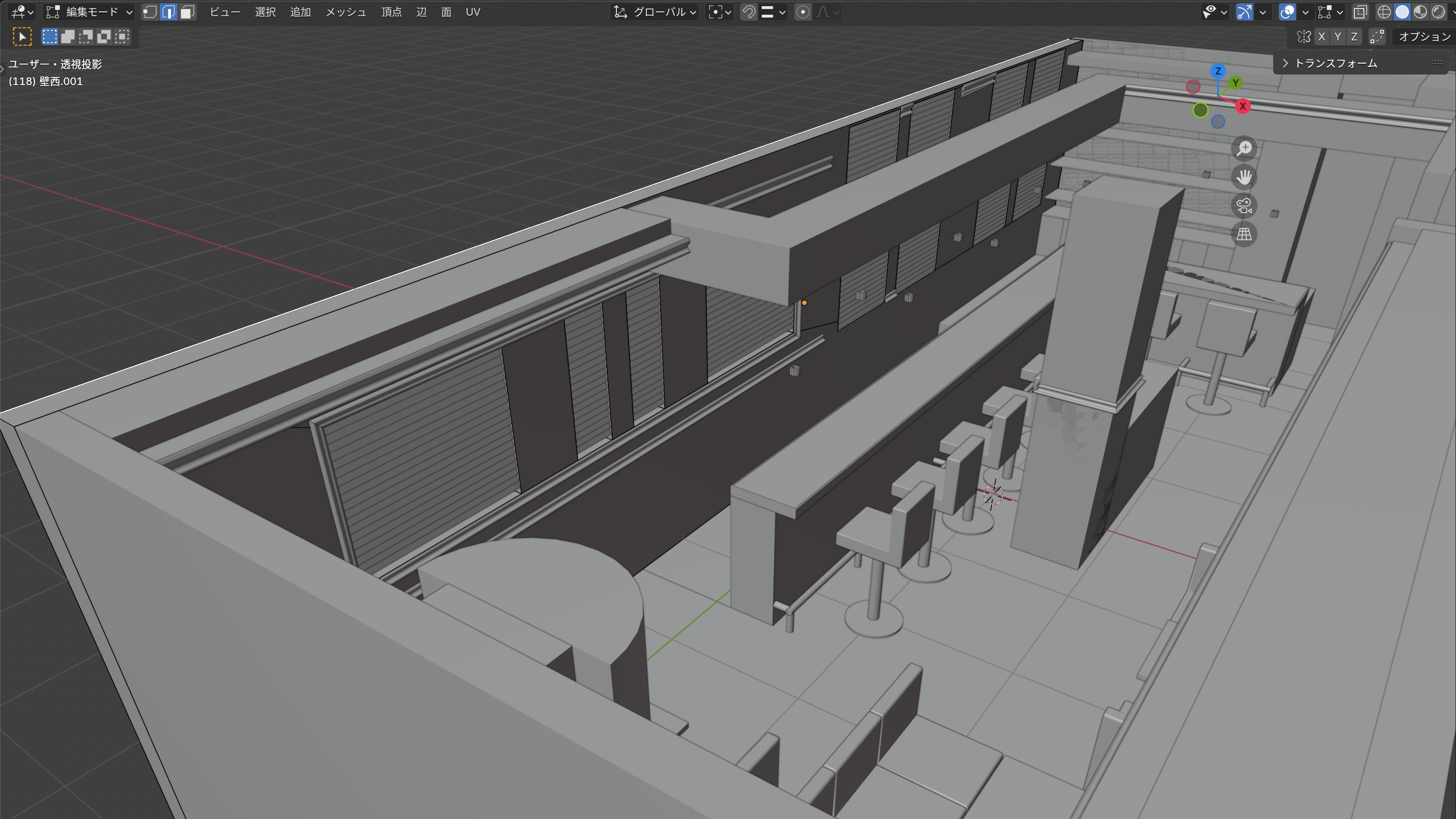Click the X axis on navigation gizmo
1456x819 pixels.
click(1242, 106)
